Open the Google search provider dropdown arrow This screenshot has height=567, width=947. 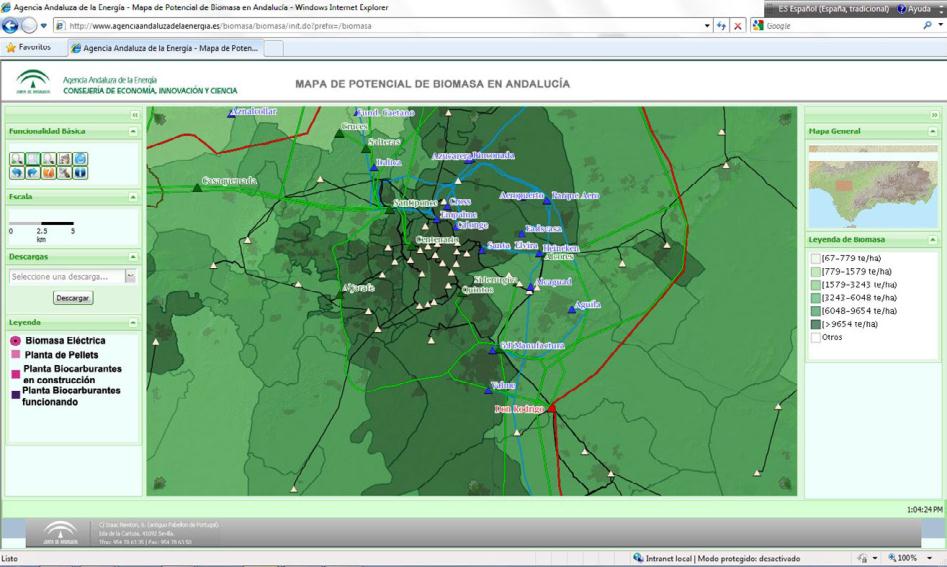[x=940, y=26]
